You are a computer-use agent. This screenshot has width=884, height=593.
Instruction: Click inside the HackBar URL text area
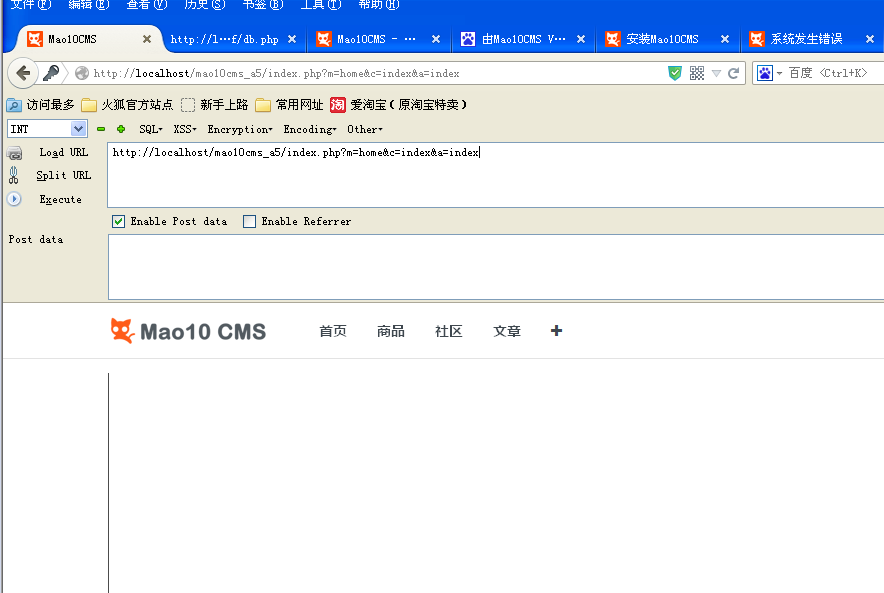496,175
